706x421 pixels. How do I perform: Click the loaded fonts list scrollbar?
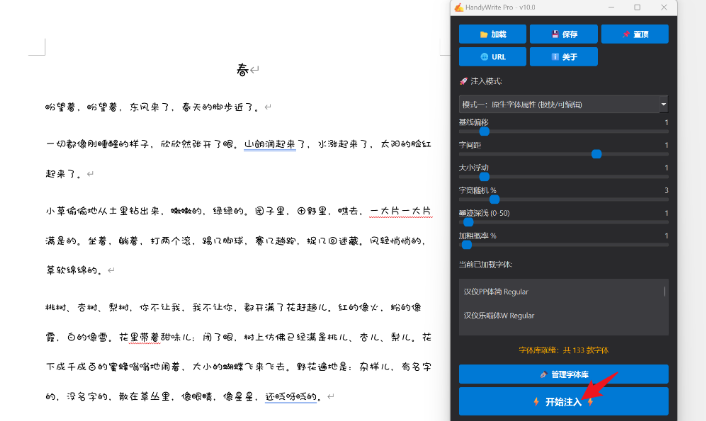pyautogui.click(x=665, y=292)
